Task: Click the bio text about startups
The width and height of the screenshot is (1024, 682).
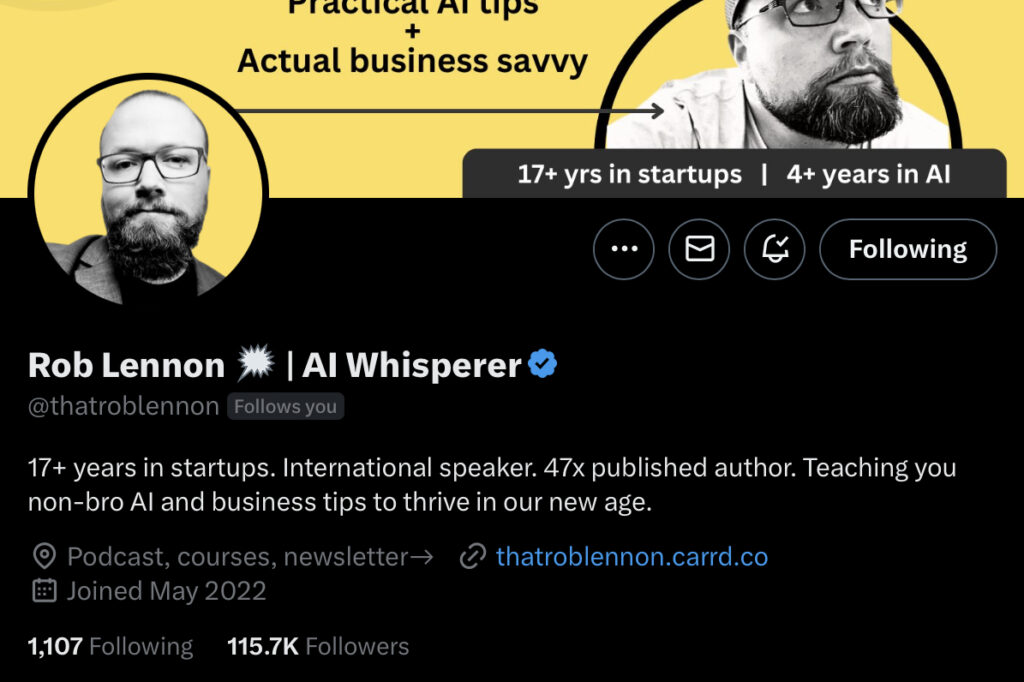Action: [492, 485]
